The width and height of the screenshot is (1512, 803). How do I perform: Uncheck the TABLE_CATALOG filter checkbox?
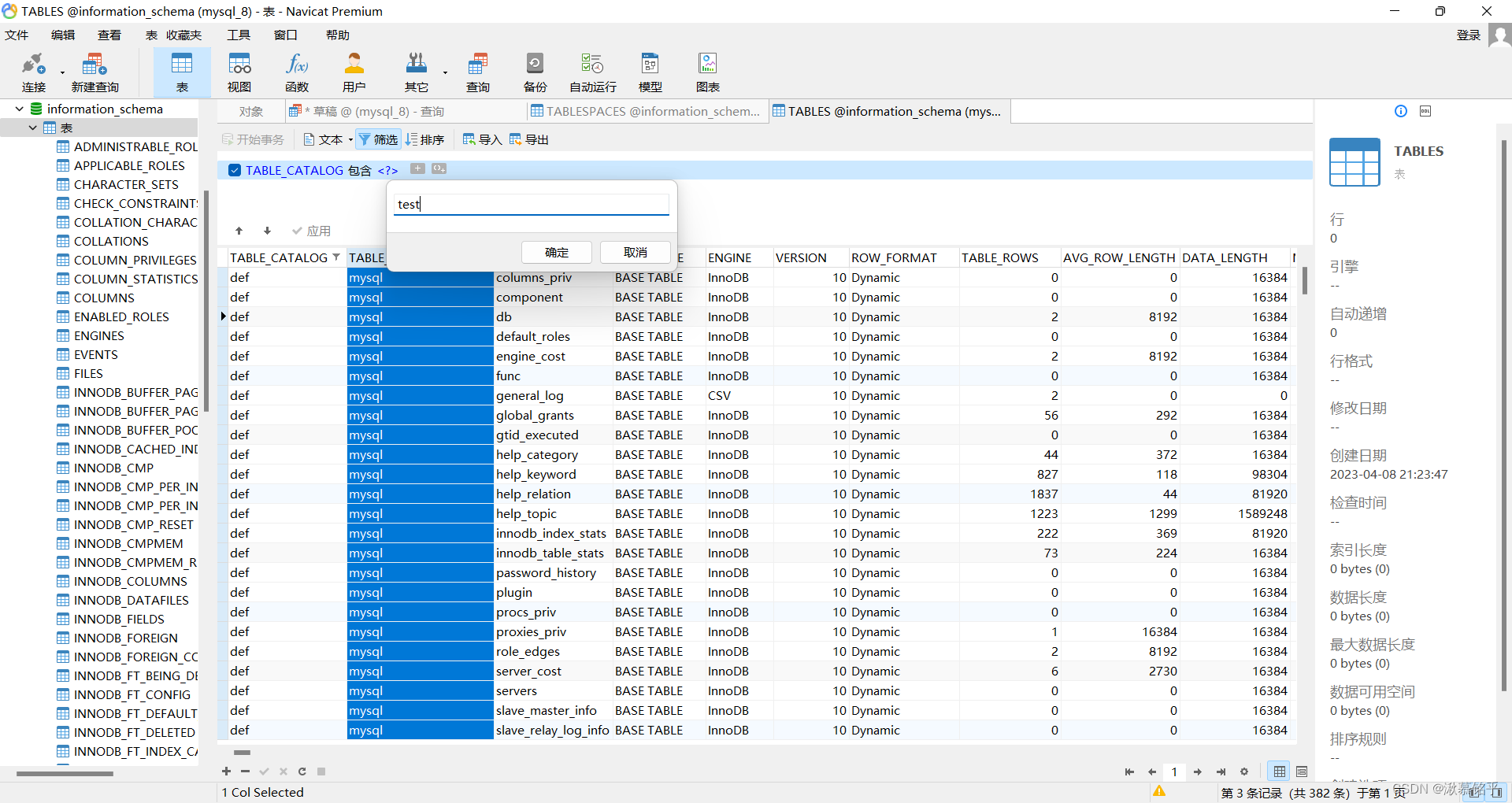point(235,170)
